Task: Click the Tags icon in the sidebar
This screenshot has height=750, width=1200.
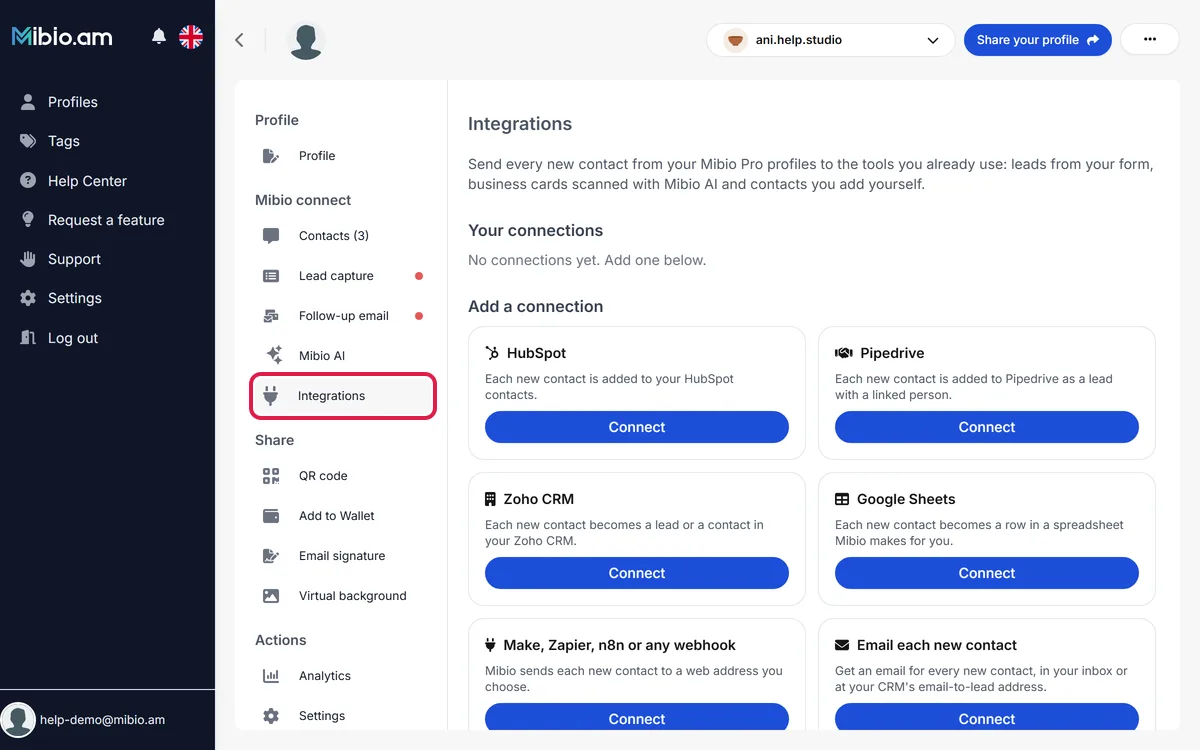Action: point(28,141)
